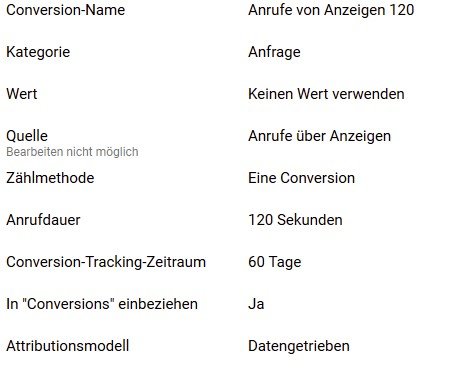Open the Anfrage category value

(x=274, y=53)
